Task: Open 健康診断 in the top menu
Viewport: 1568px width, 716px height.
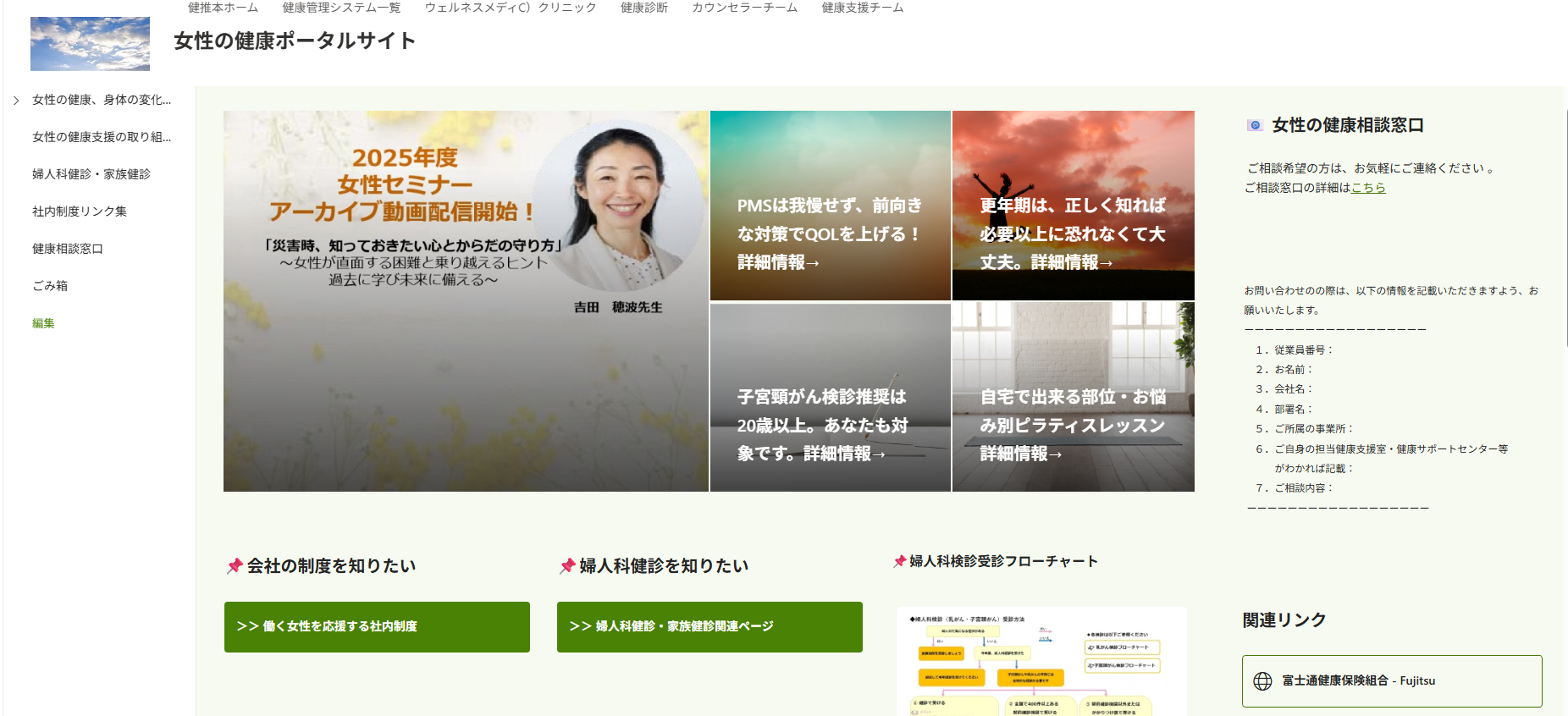Action: click(644, 7)
